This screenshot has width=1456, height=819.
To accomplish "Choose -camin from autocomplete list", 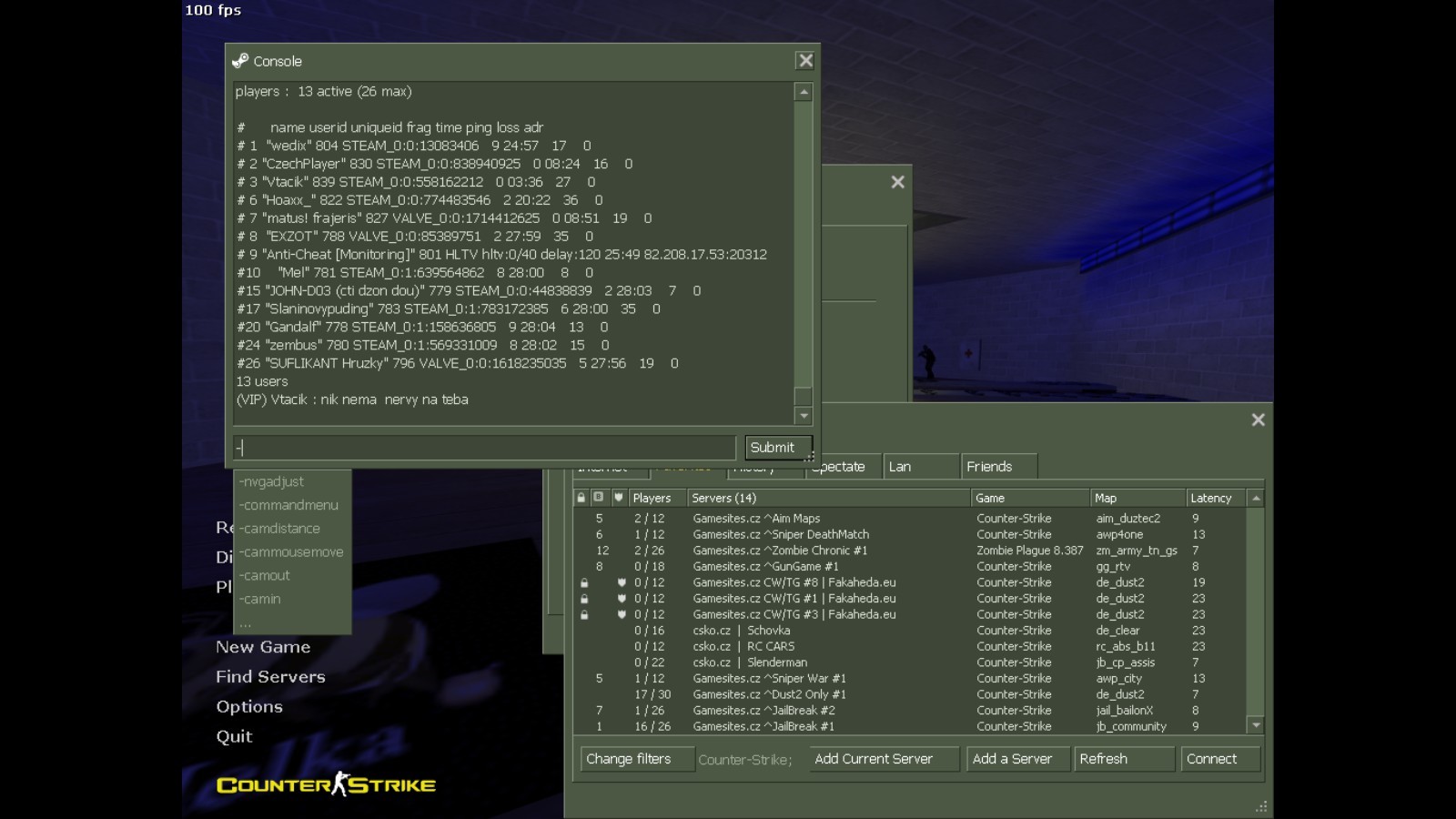I will coord(292,600).
